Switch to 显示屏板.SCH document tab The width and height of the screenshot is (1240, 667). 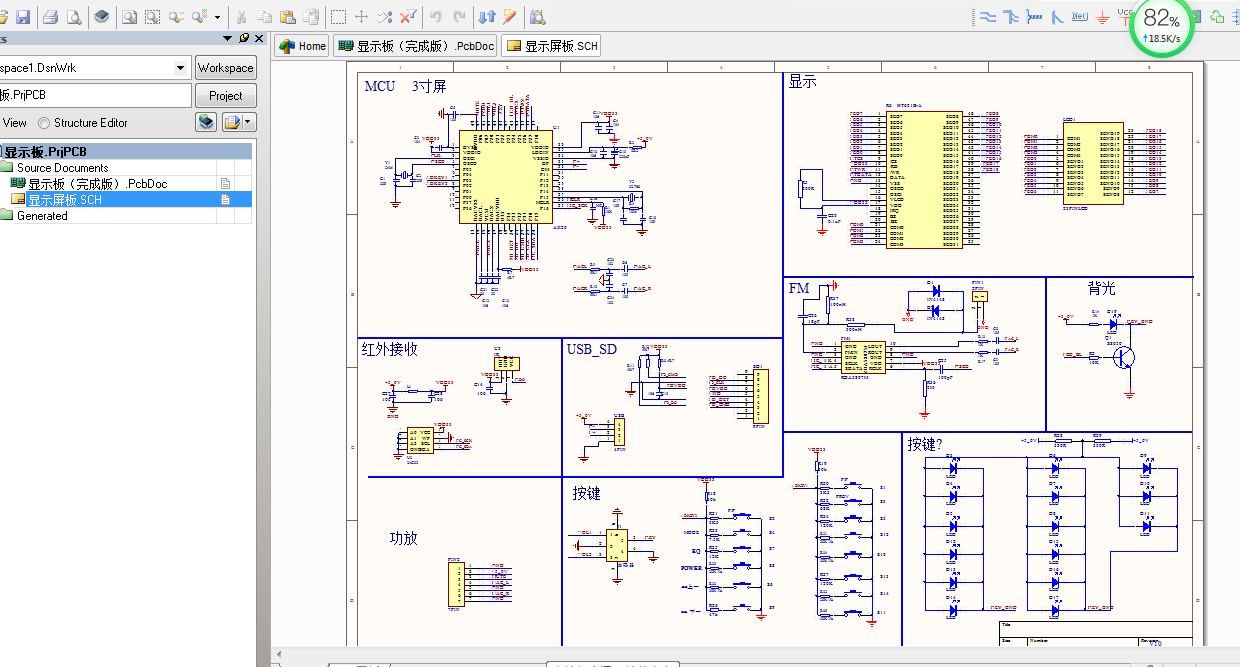[x=551, y=46]
